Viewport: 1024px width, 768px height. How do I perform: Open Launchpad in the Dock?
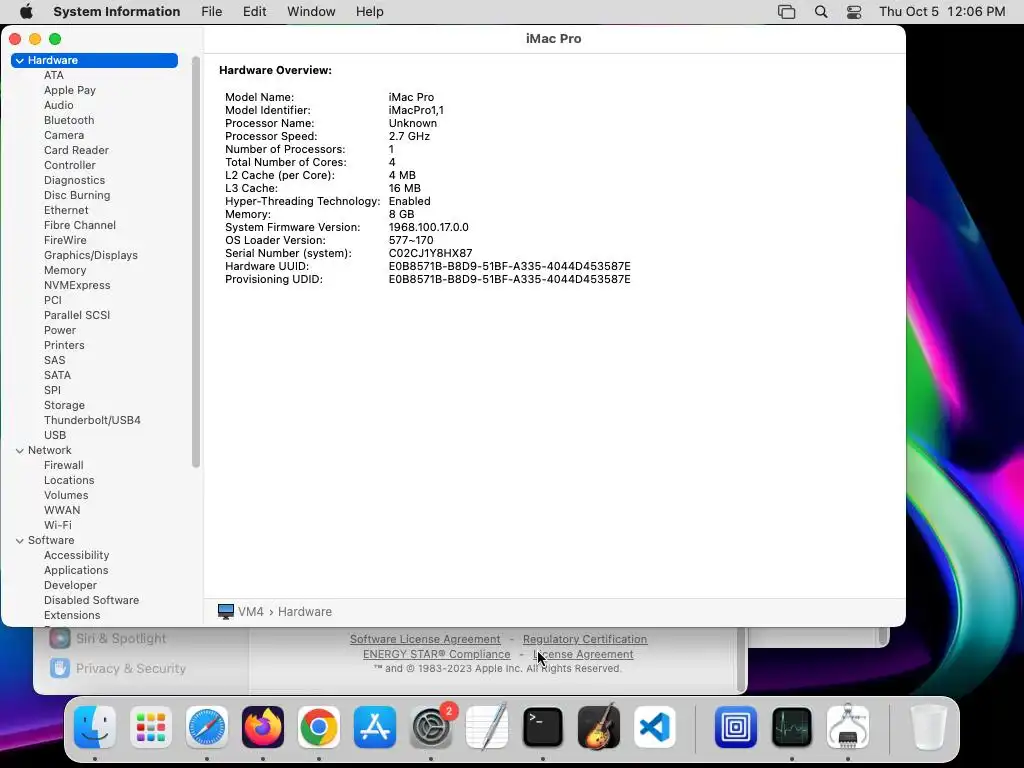click(151, 727)
